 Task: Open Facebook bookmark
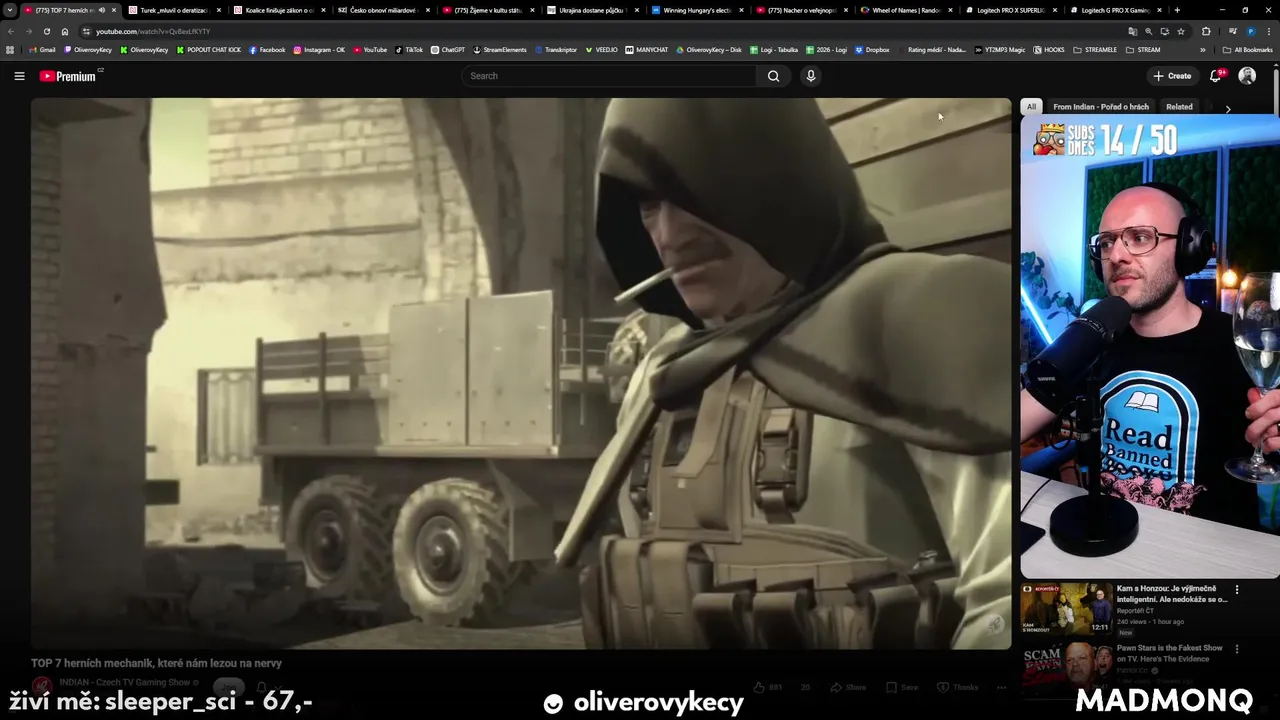(x=267, y=50)
